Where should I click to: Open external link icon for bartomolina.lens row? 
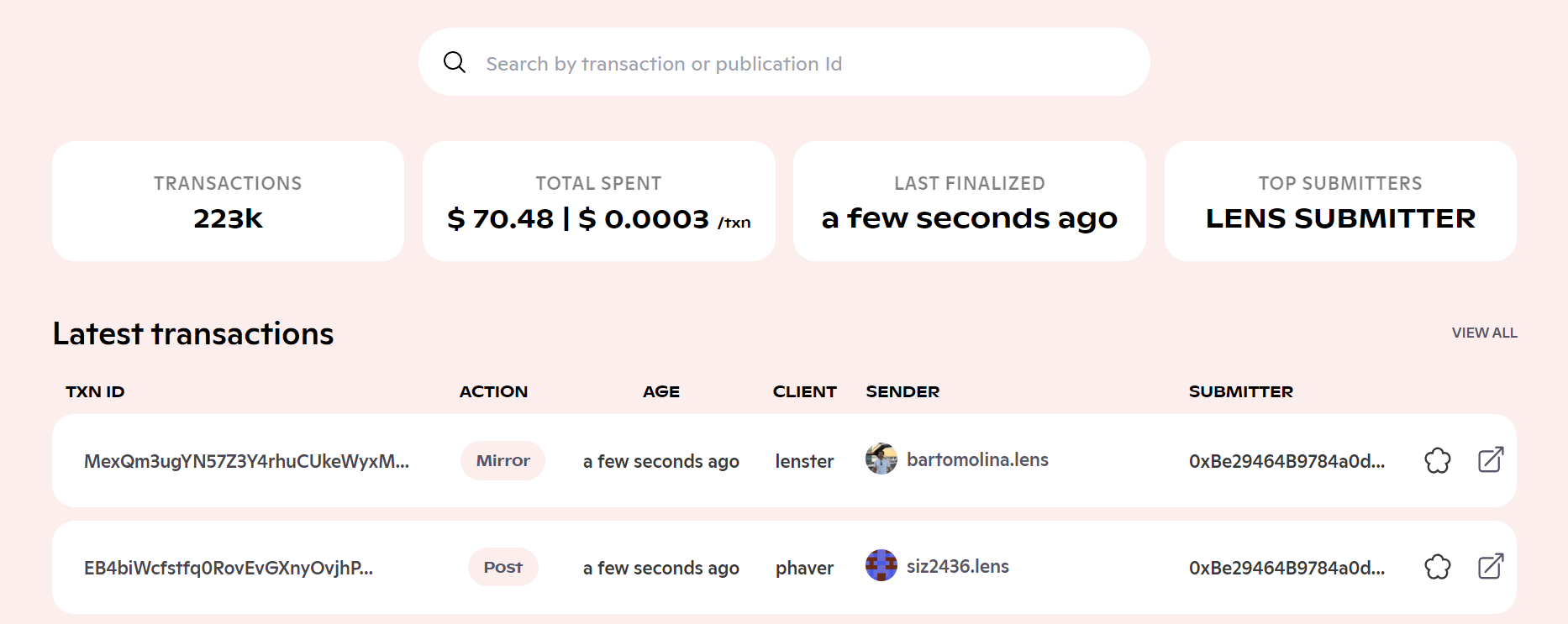[x=1491, y=460]
